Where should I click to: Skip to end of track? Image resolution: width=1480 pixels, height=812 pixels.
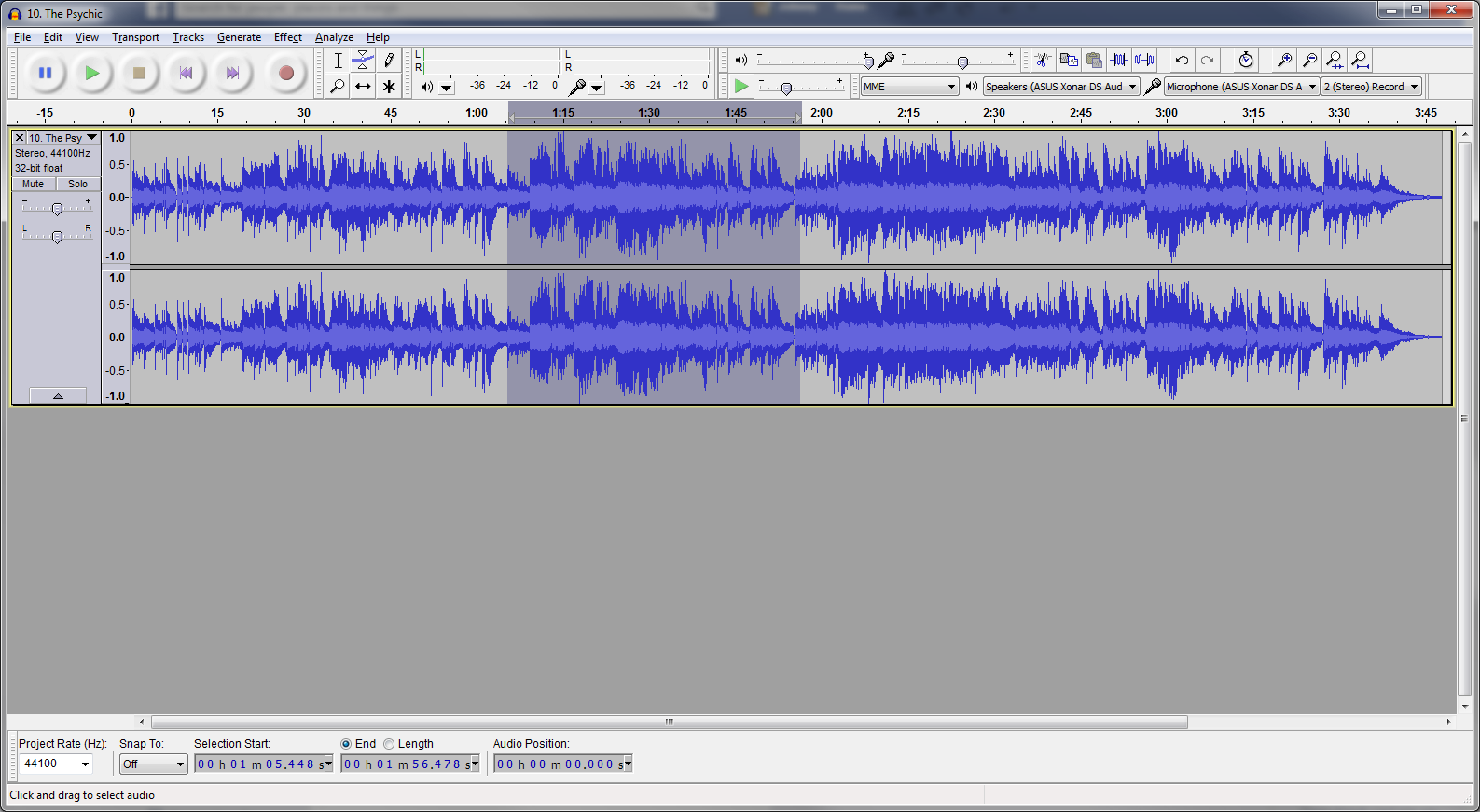[x=232, y=73]
